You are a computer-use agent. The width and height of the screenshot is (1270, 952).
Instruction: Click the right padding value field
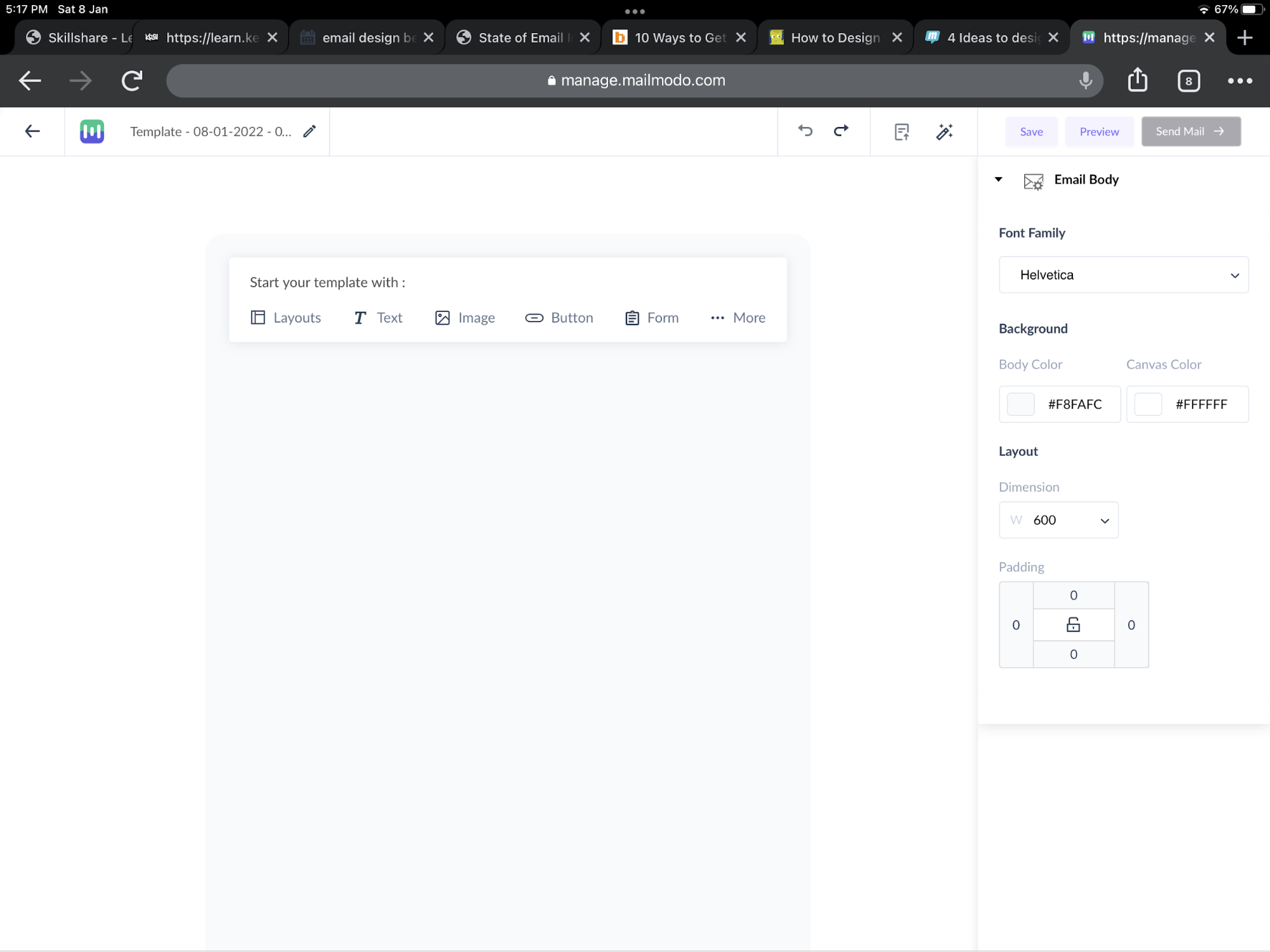click(x=1131, y=625)
